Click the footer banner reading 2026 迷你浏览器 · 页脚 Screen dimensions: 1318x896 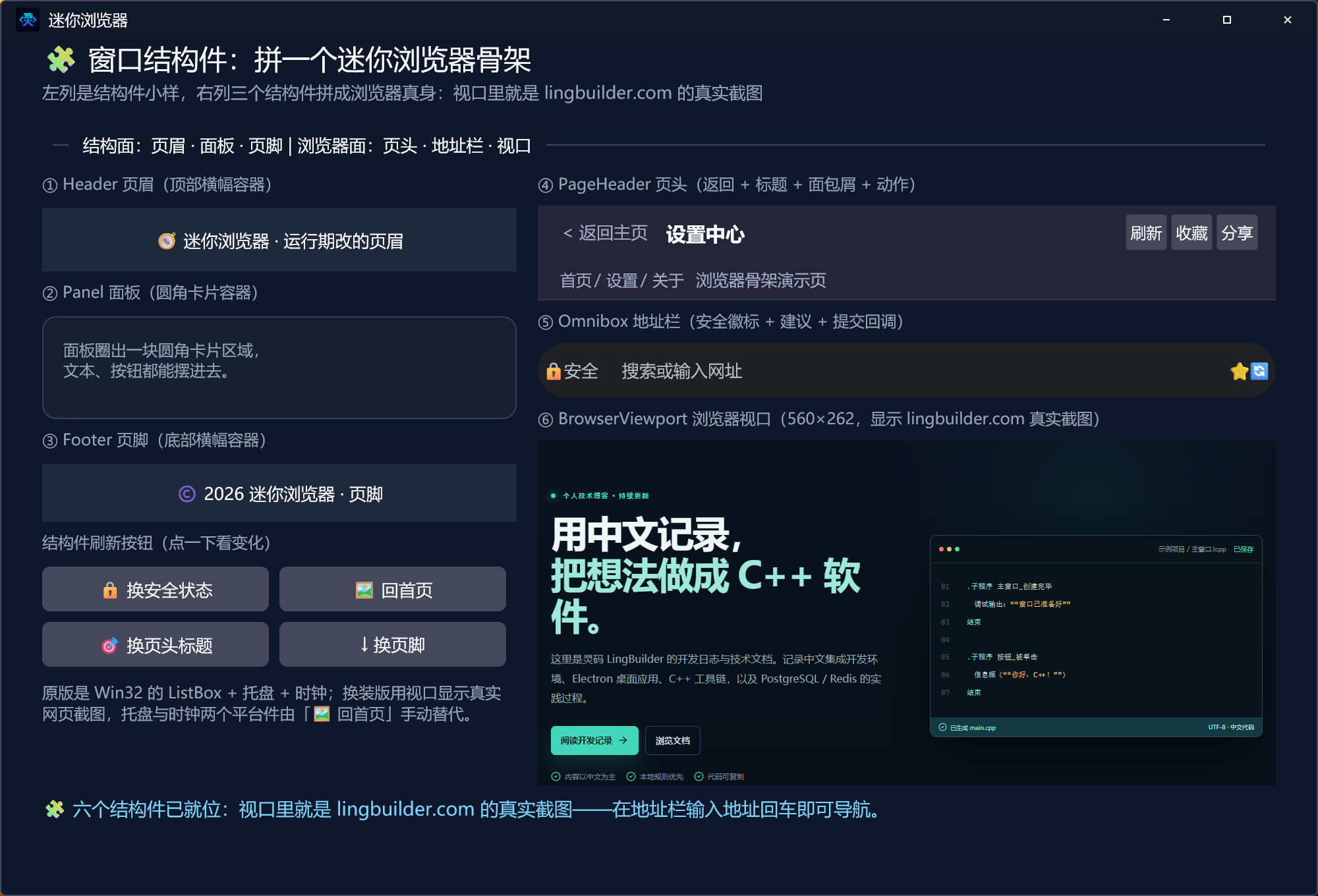[279, 493]
